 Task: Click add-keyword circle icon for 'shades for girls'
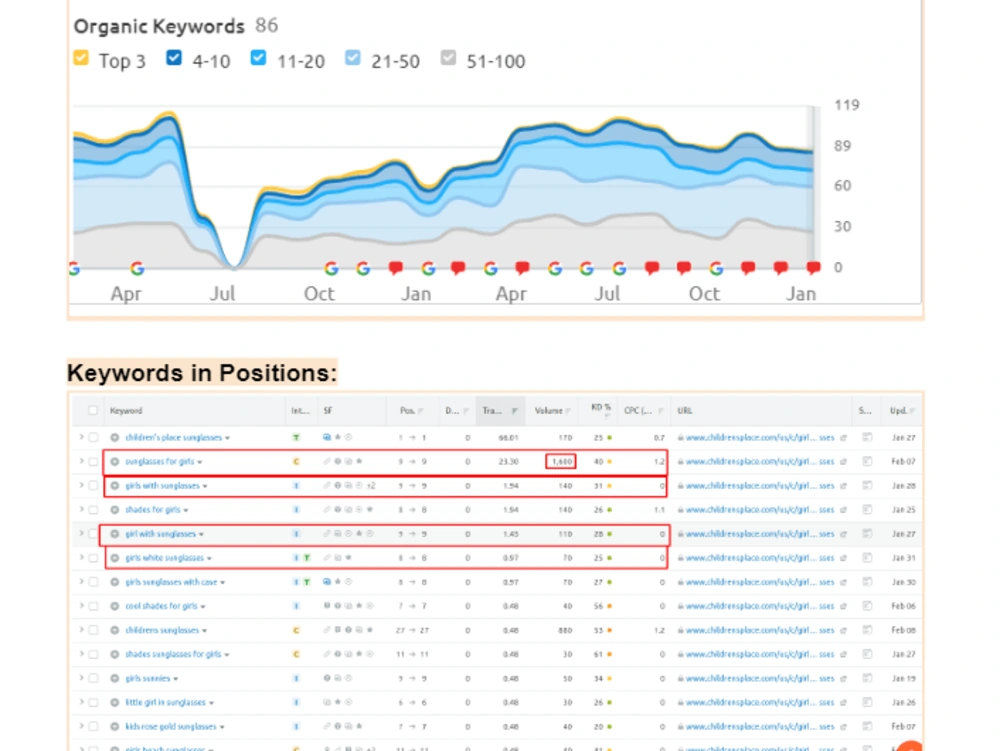115,510
